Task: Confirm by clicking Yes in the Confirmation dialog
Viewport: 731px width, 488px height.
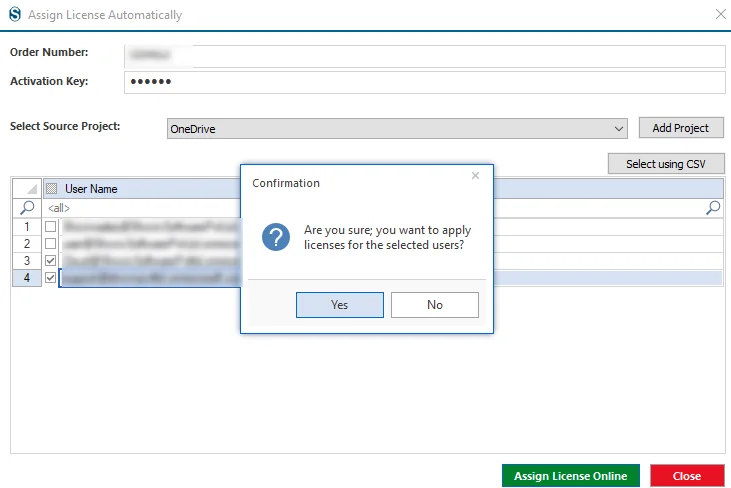Action: 339,305
